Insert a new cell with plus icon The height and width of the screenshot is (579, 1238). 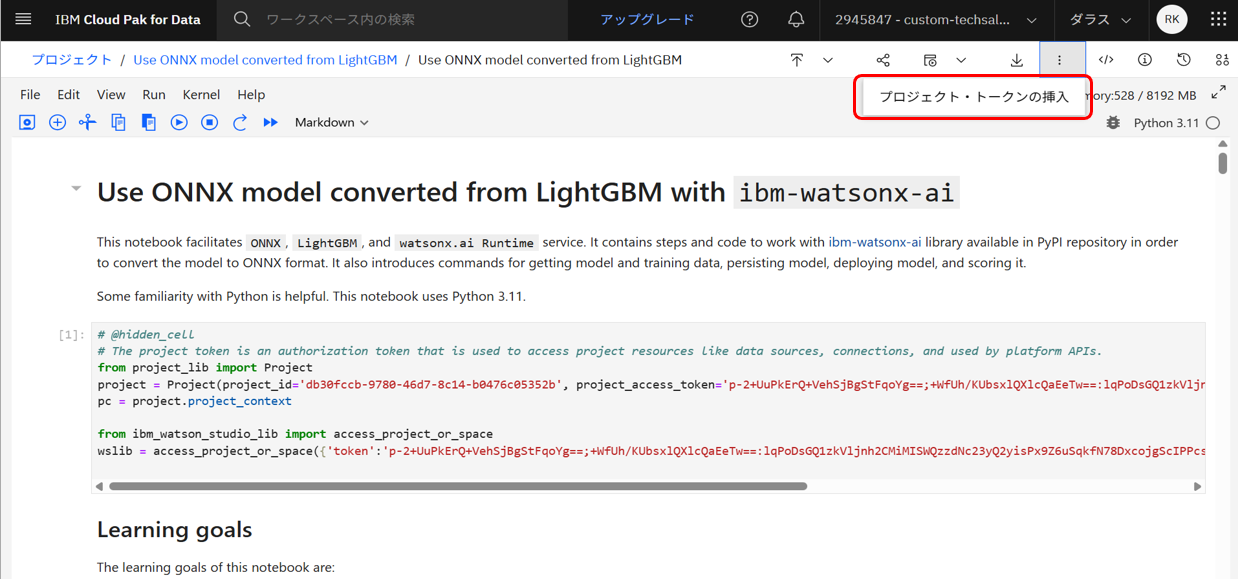[x=57, y=122]
